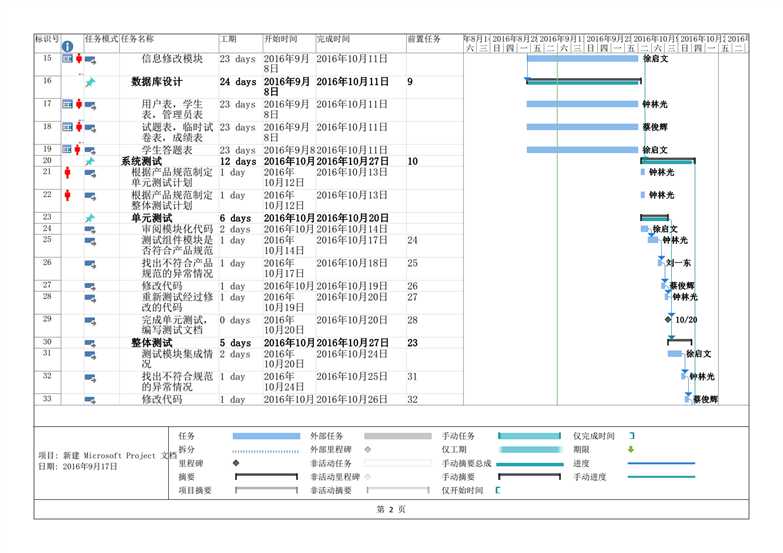
Task: Click the 0 days duration cell on row 29
Action: (235, 320)
